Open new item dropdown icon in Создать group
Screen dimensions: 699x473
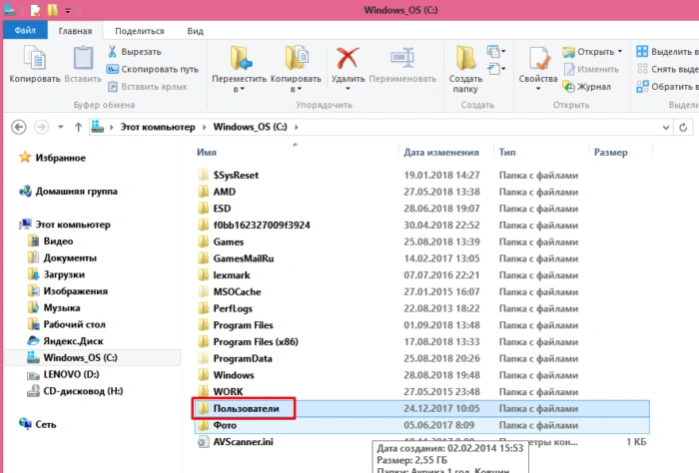(496, 52)
